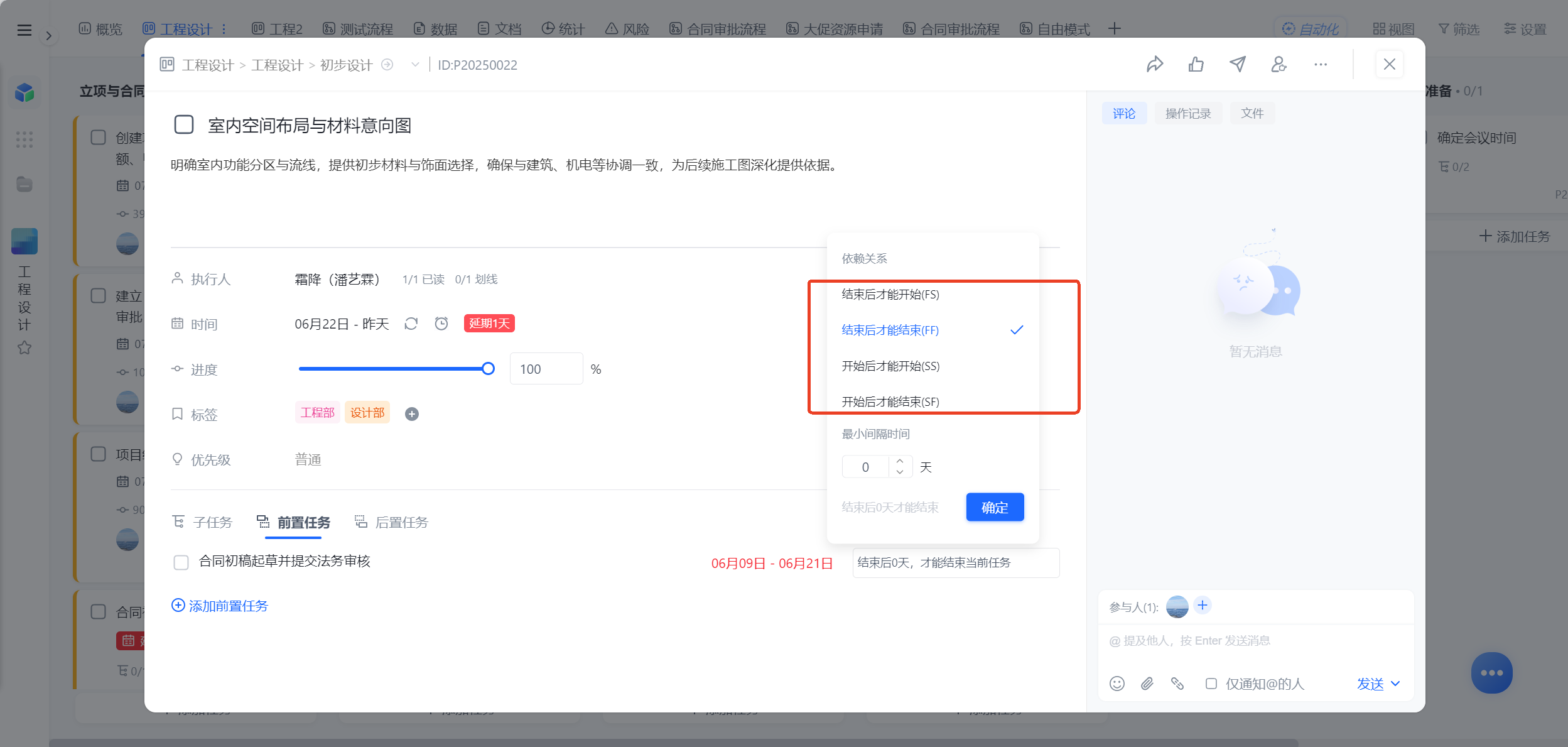Screen dimensions: 1568x747
Task: Select 开始后才能结束(SF) dependency
Action: (x=933, y=401)
